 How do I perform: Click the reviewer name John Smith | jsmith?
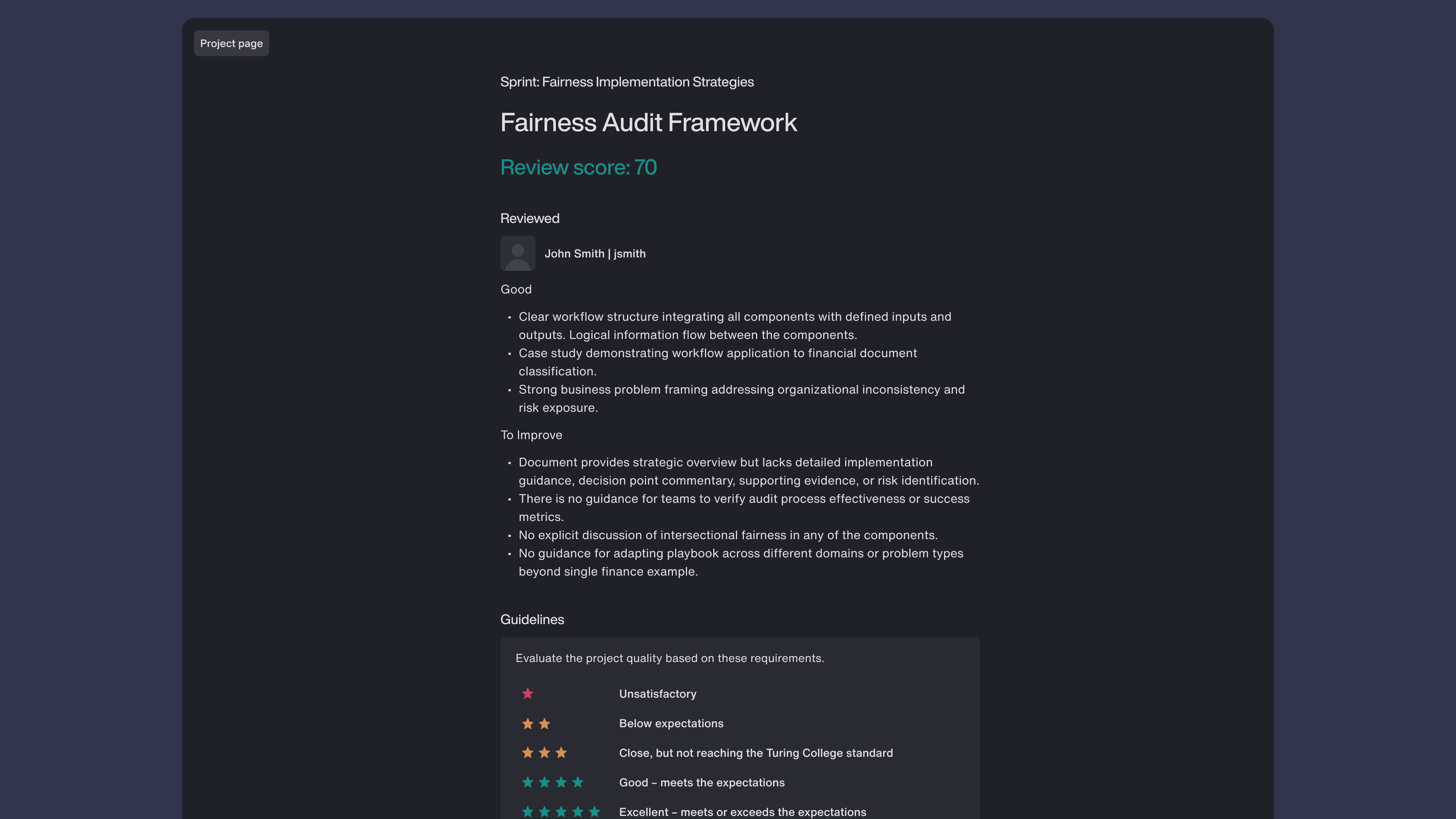(595, 254)
